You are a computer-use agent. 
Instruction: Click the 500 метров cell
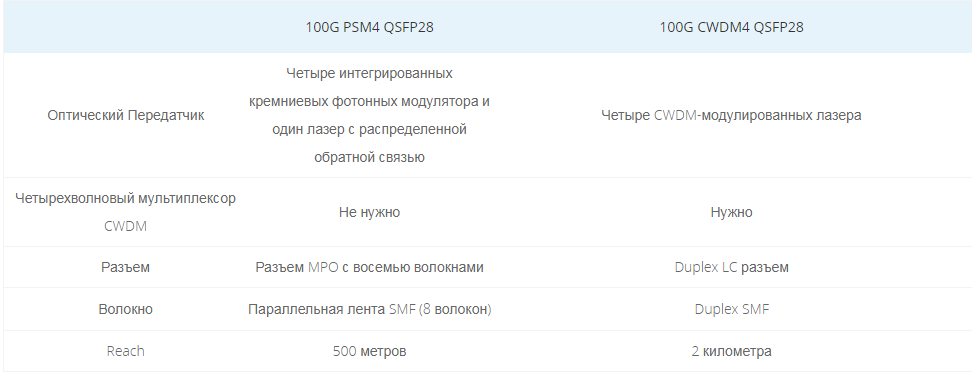[x=369, y=351]
